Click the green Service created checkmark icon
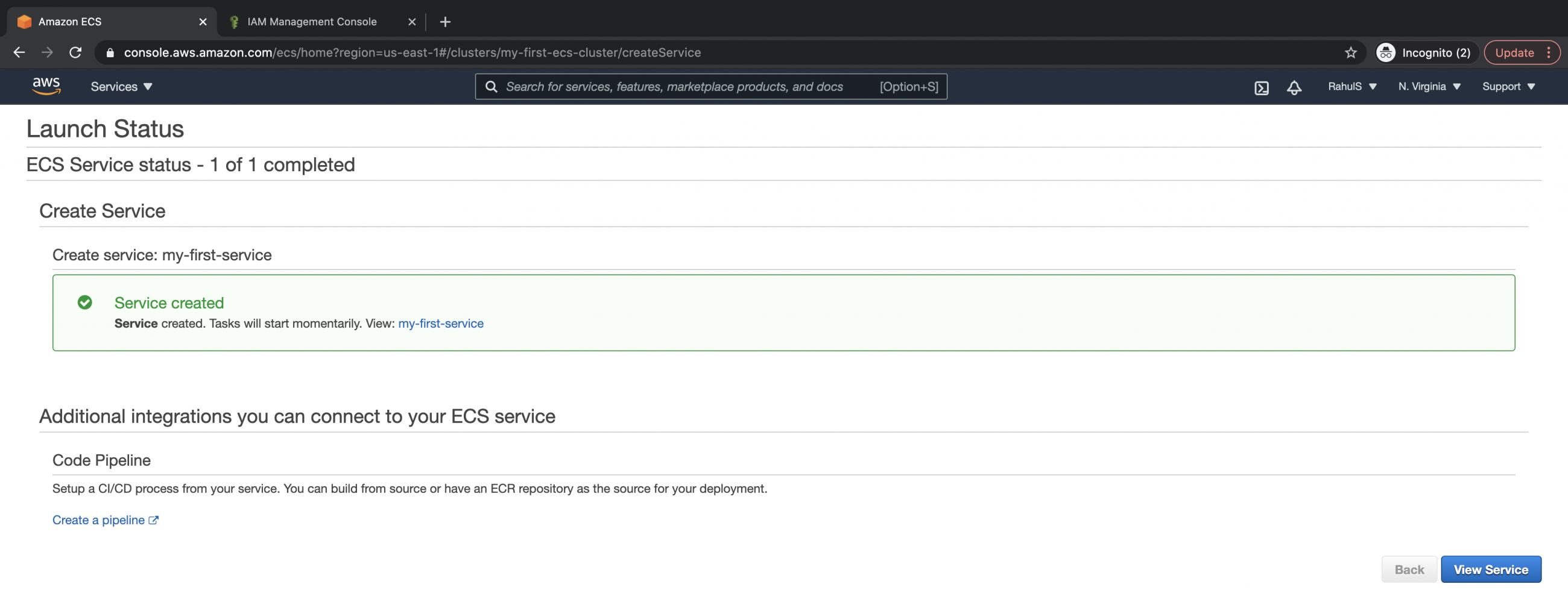This screenshot has height=602, width=1568. coord(84,303)
